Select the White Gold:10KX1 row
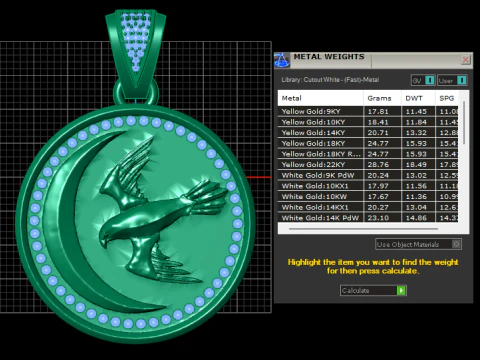 tap(368, 186)
